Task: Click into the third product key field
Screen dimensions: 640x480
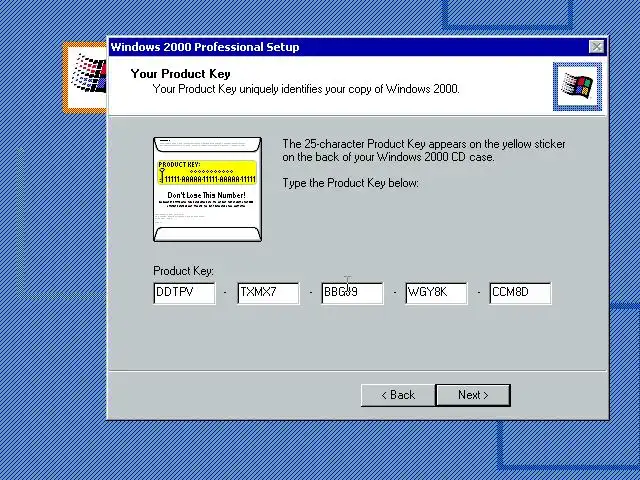Action: point(352,293)
